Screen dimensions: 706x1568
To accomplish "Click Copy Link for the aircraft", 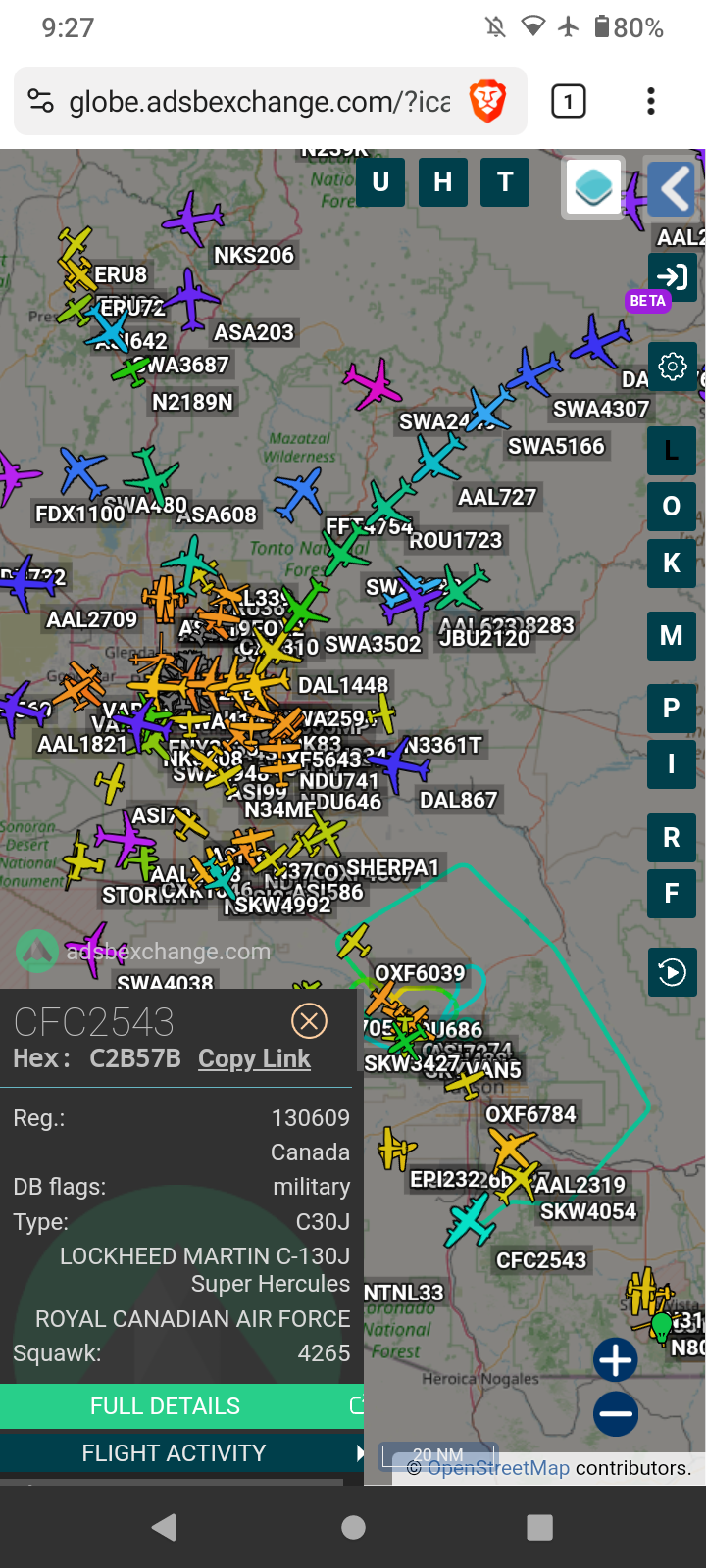I will (x=254, y=1058).
